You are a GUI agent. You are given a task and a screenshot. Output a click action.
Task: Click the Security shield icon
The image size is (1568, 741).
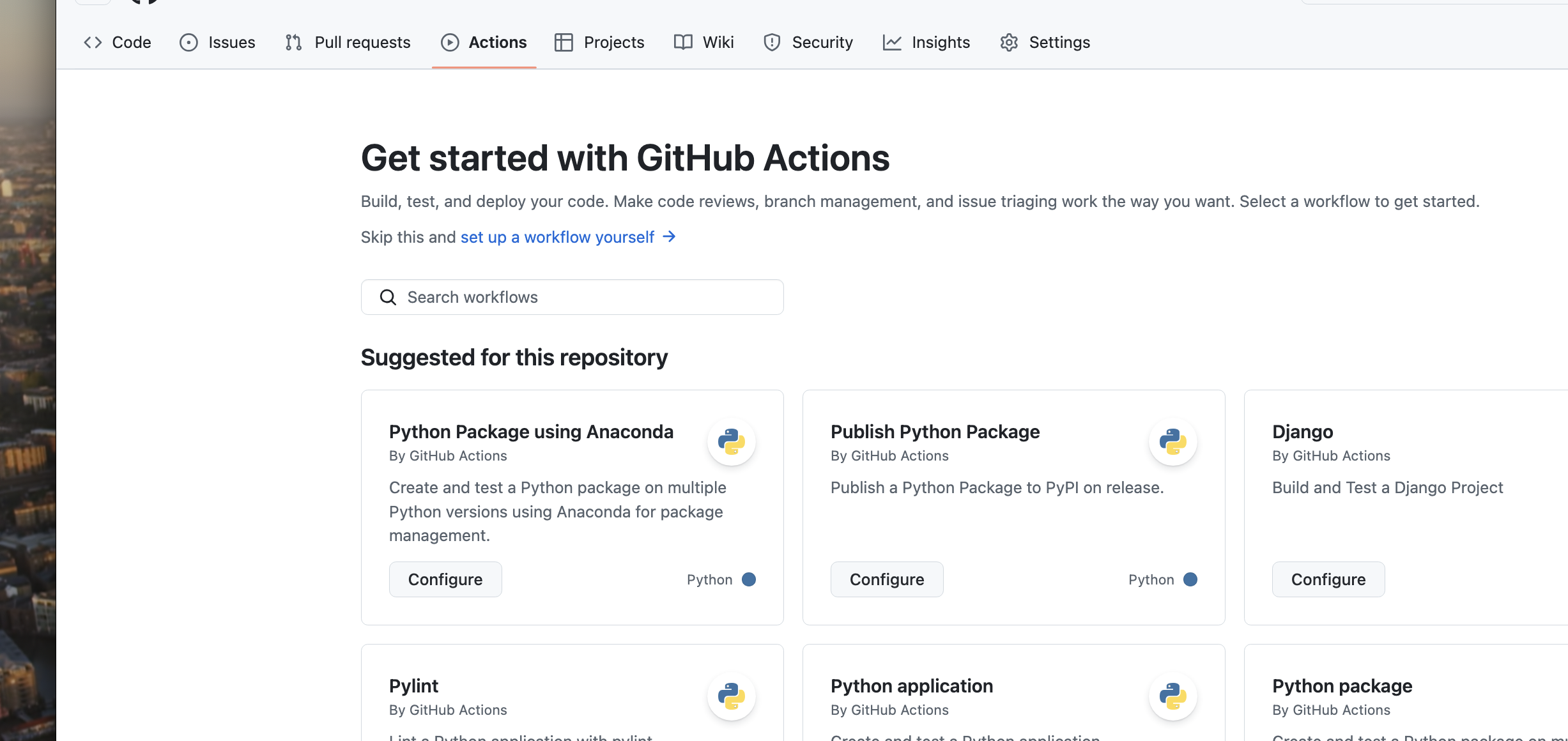pyautogui.click(x=772, y=43)
